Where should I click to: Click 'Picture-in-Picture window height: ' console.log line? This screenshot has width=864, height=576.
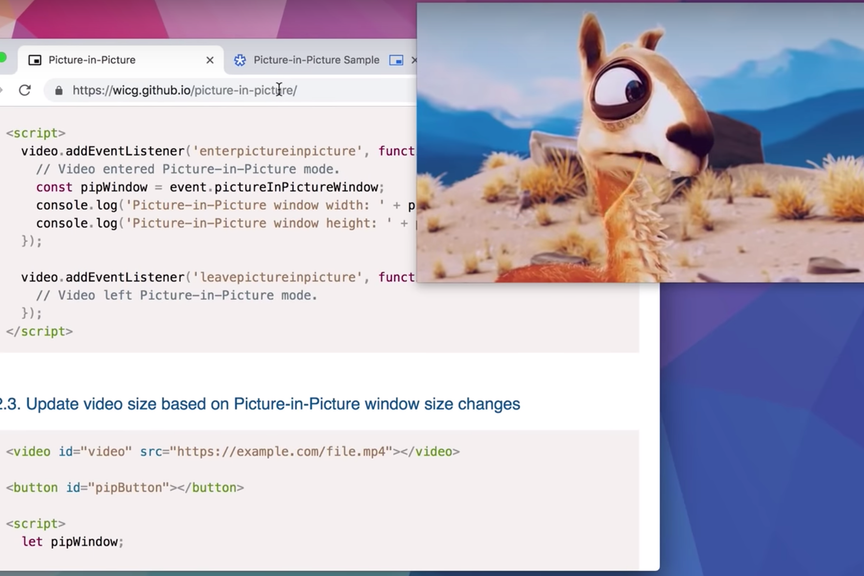[x=225, y=223]
